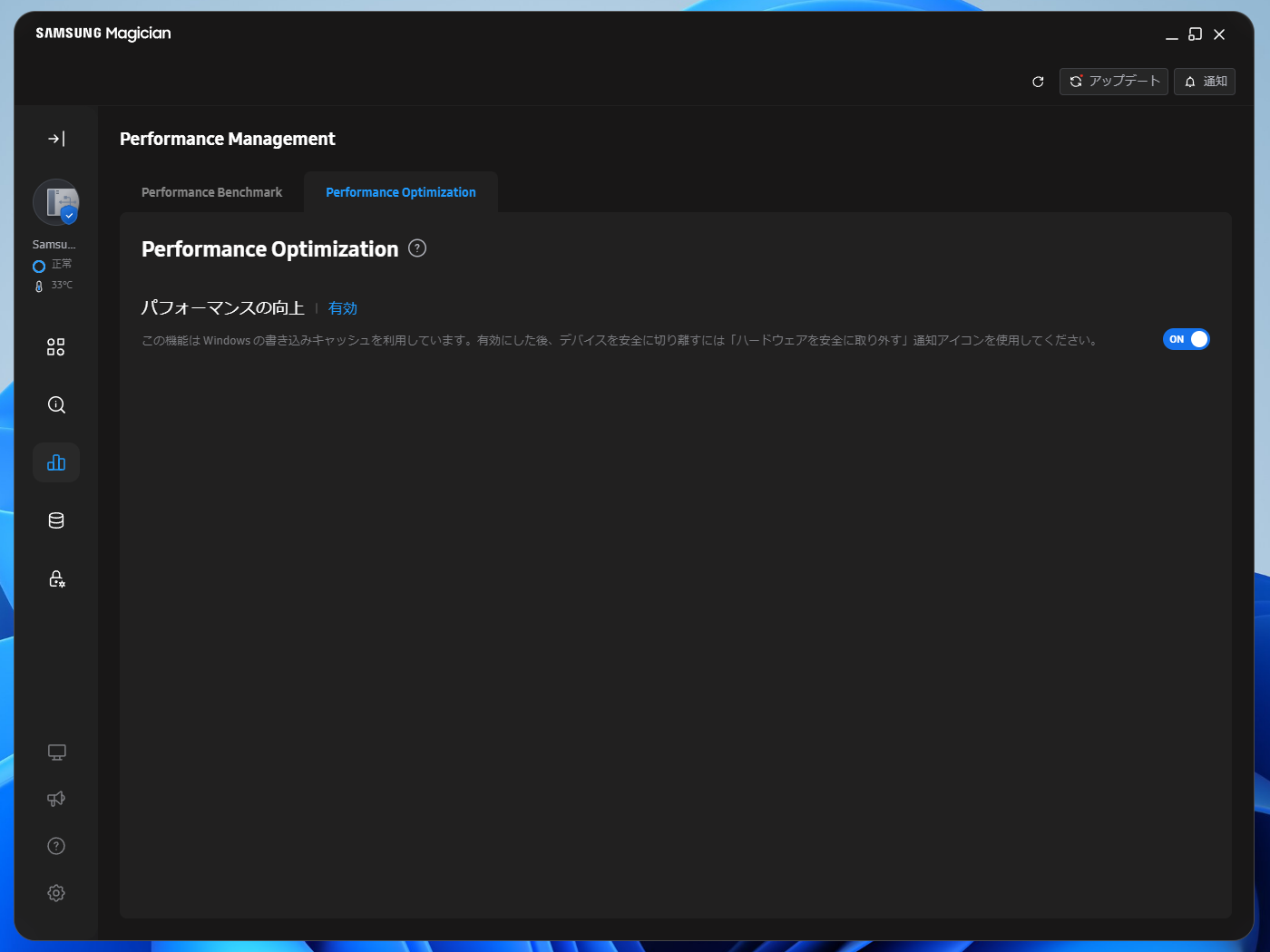The height and width of the screenshot is (952, 1270).
Task: Open the megaphone announcements icon
Action: click(56, 799)
